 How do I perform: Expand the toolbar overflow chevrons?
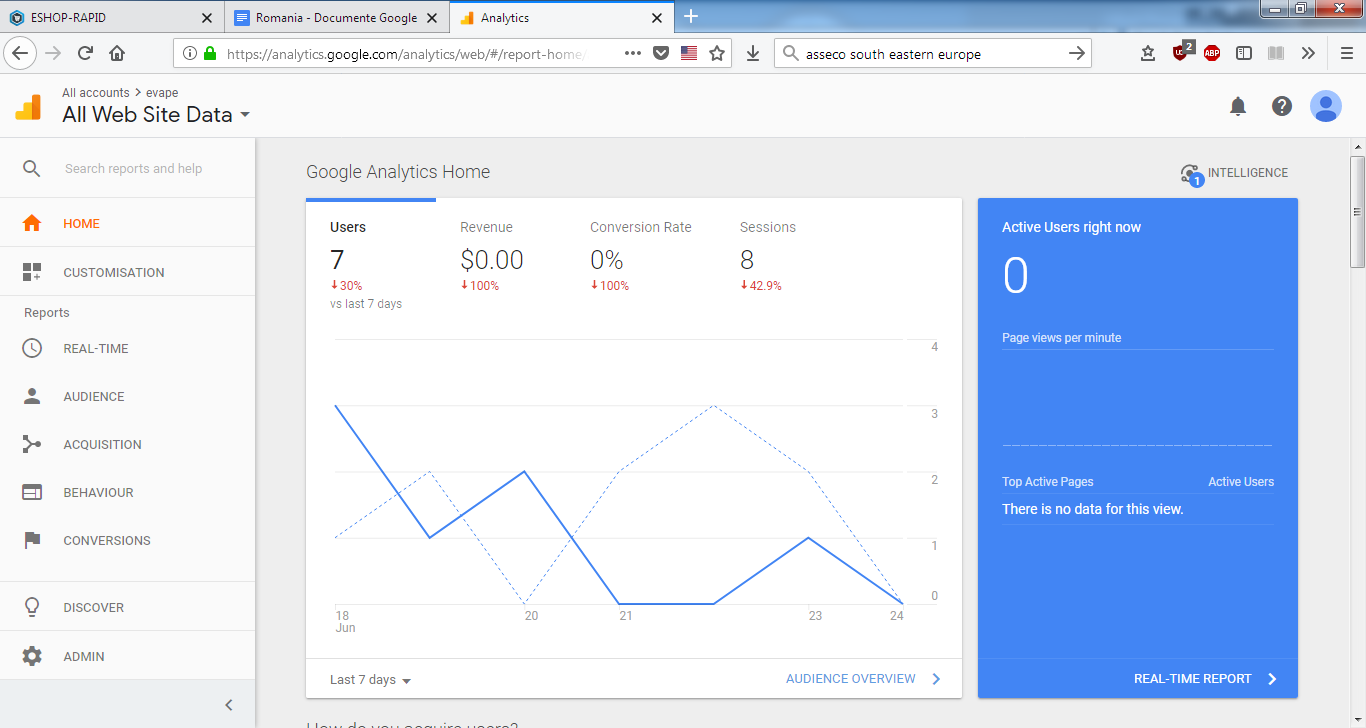coord(1308,53)
